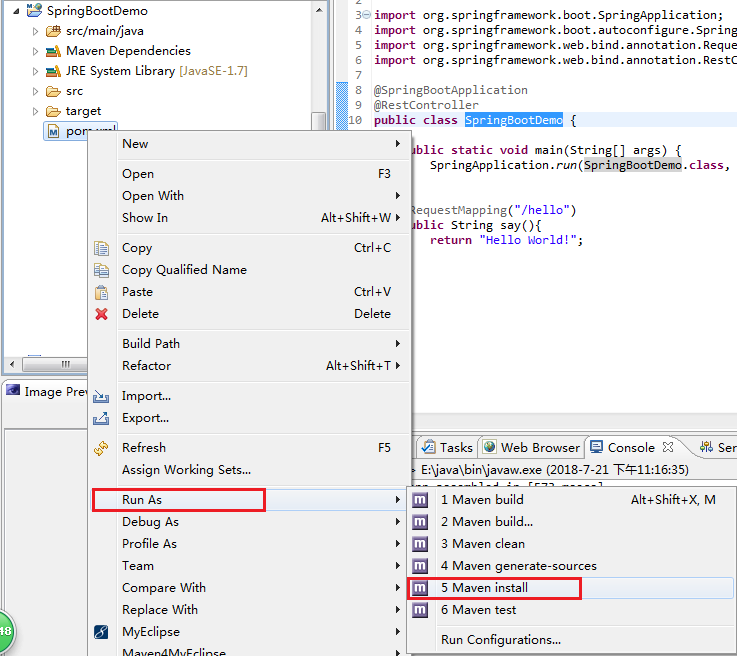This screenshot has width=737, height=656.
Task: Click the Maven install run icon
Action: (x=421, y=588)
